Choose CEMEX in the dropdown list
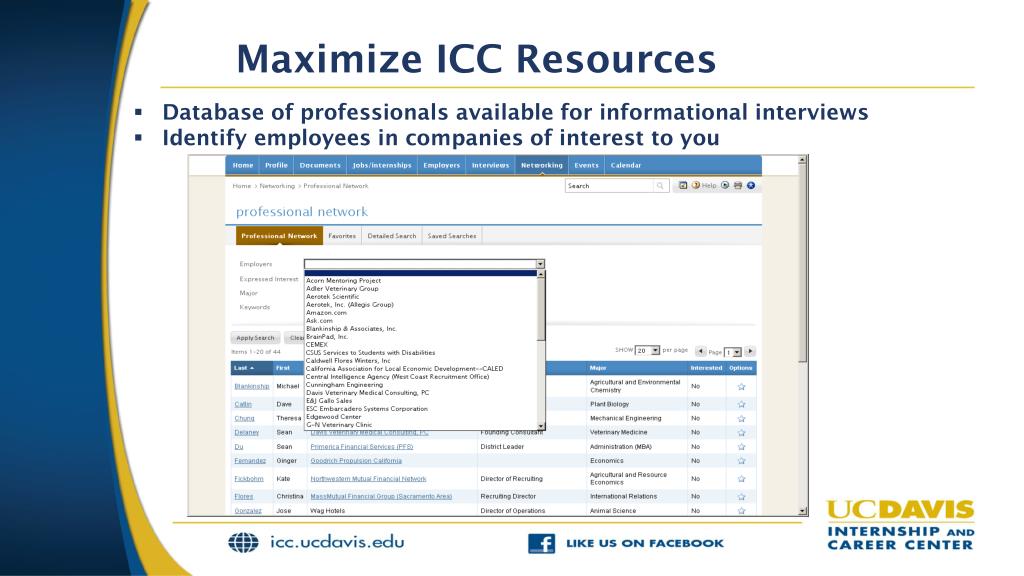The width and height of the screenshot is (1024, 576). point(317,345)
